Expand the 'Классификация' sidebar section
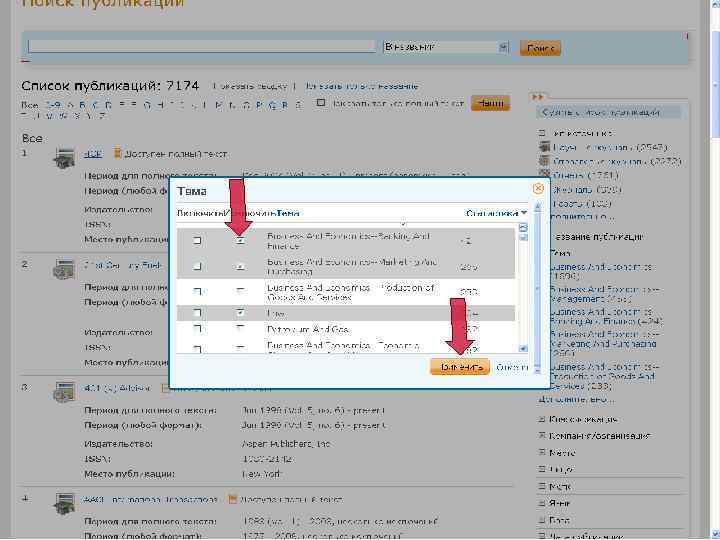 pos(542,419)
